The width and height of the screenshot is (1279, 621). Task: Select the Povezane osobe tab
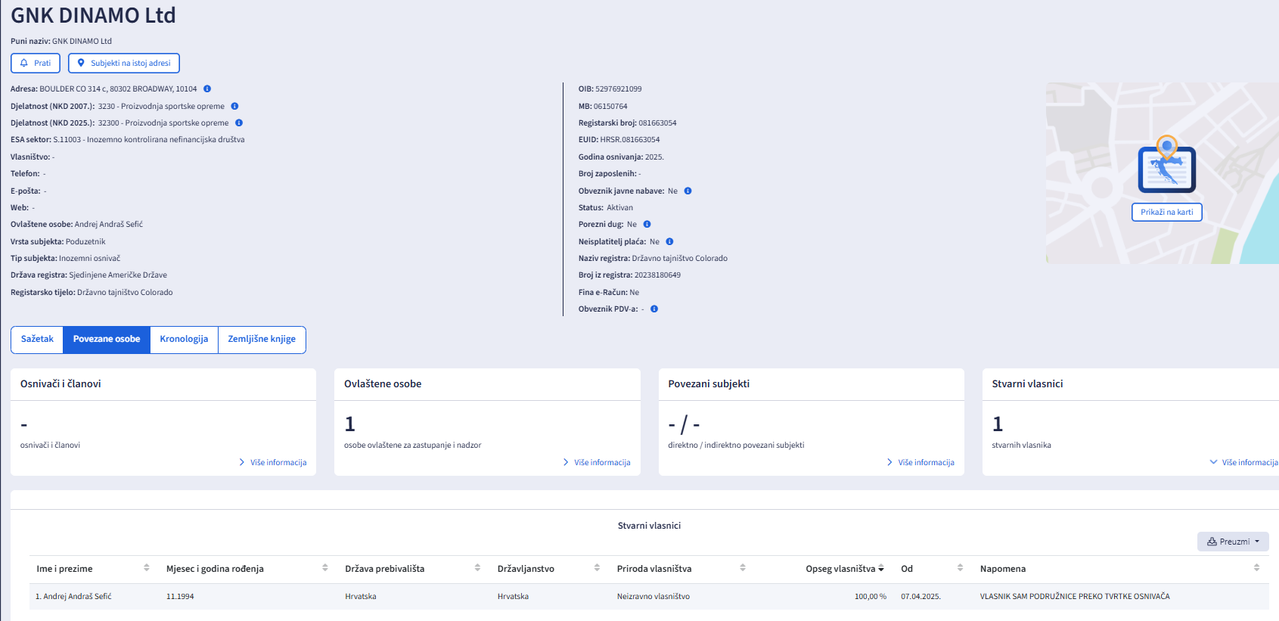click(x=106, y=339)
